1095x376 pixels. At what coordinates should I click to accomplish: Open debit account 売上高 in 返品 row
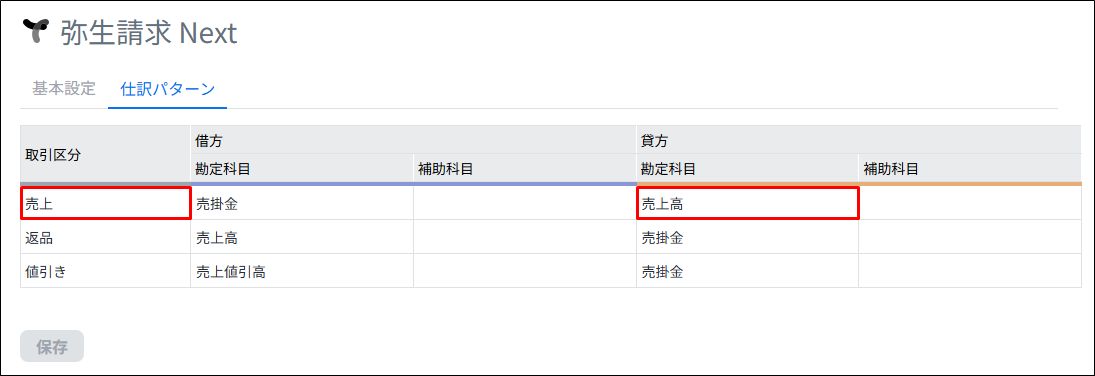[302, 237]
